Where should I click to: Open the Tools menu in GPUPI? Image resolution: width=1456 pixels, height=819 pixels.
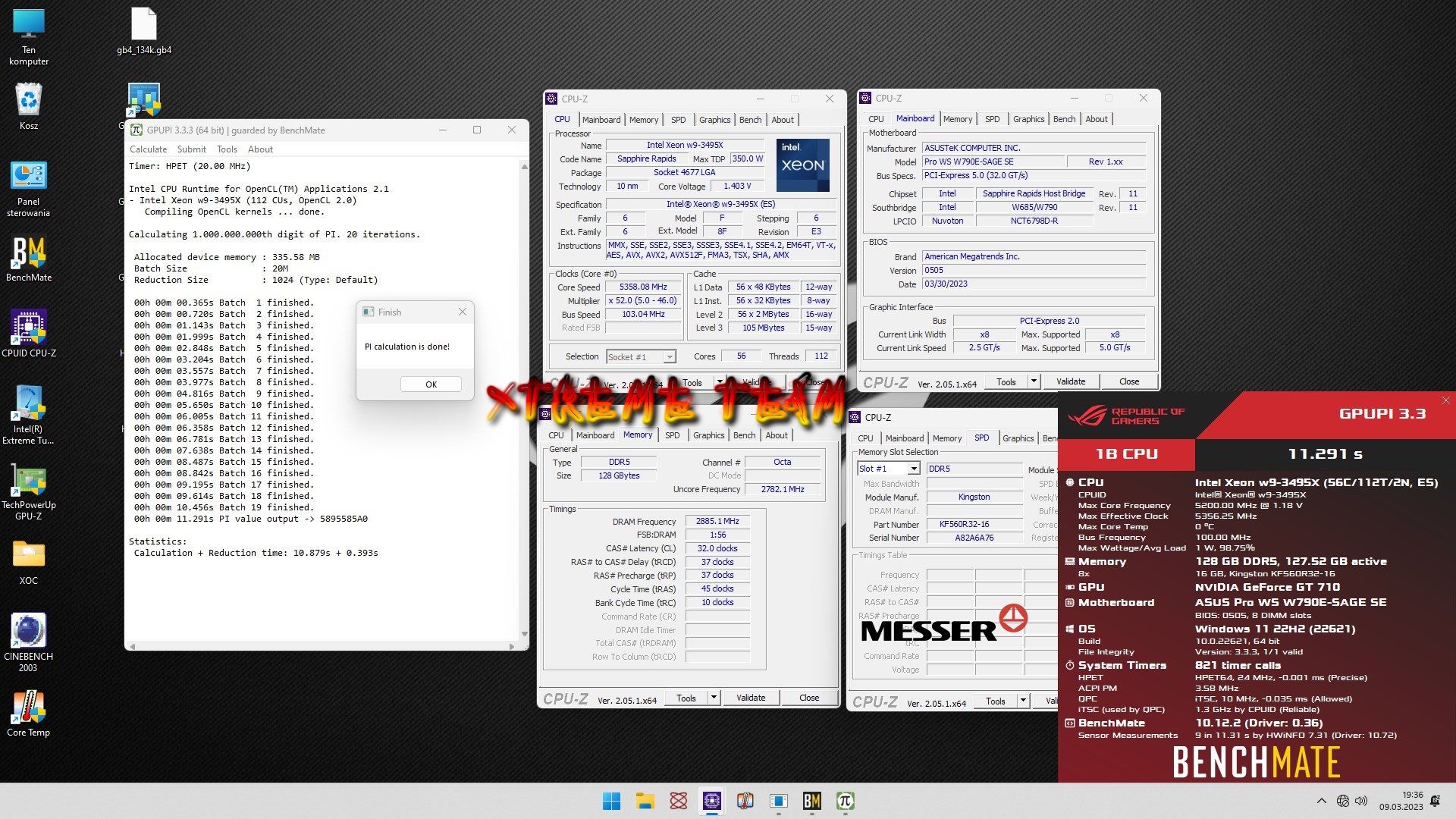tap(227, 149)
